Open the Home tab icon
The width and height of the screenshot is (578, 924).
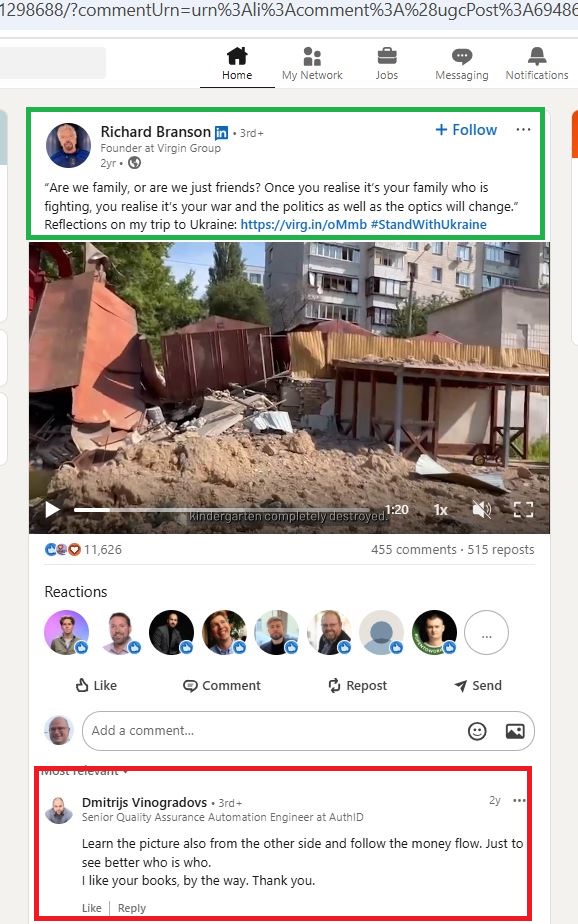(x=237, y=57)
